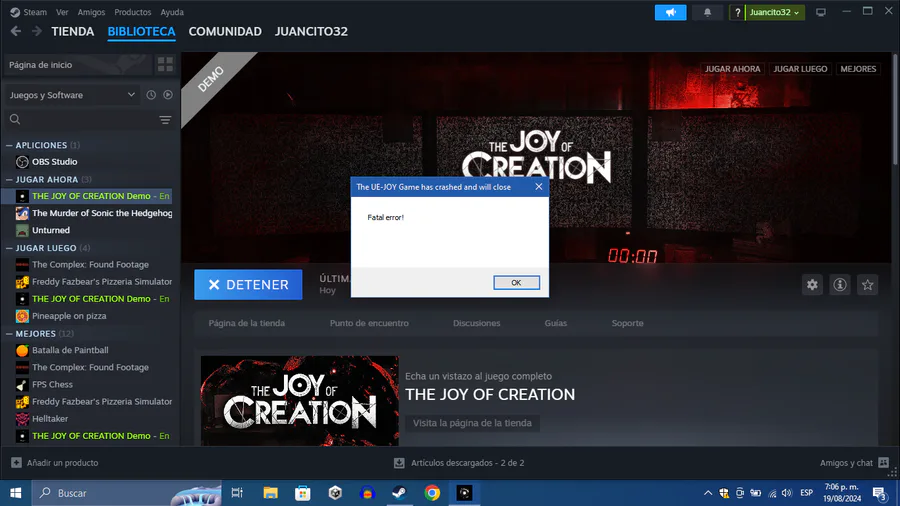Click the Joy of Creation game taskbar icon

tap(464, 493)
